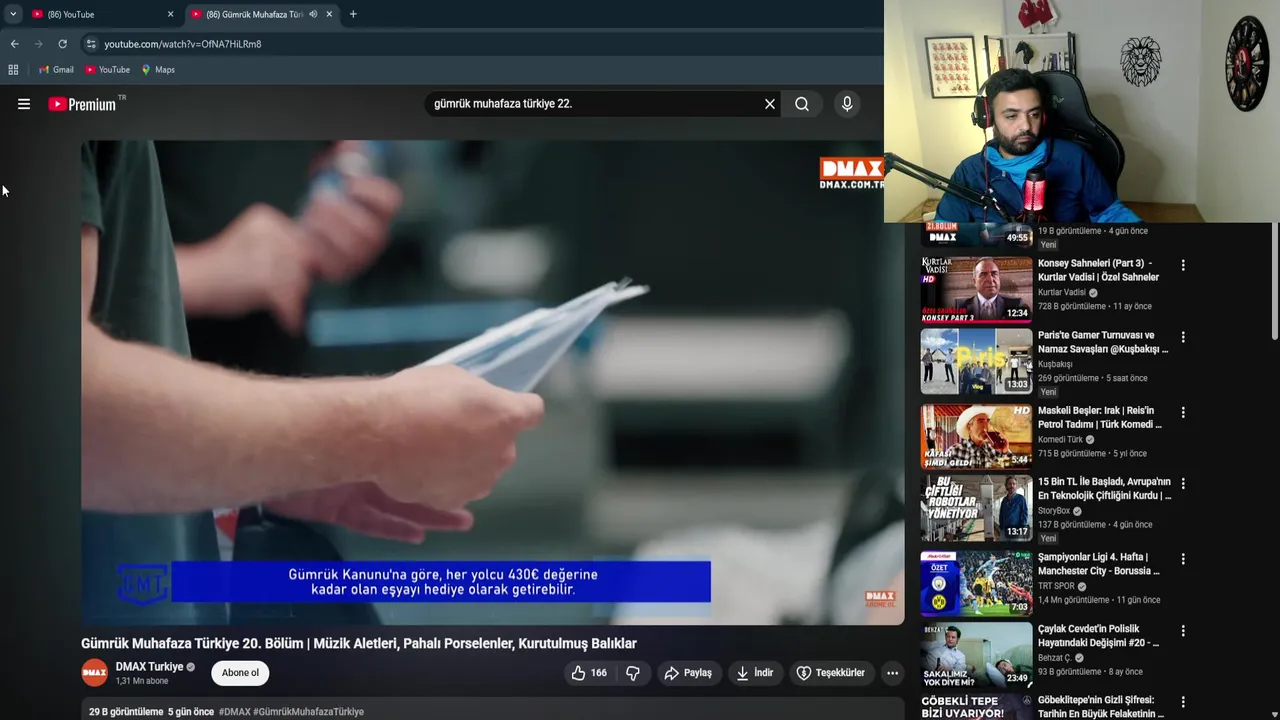Click into the search text field
This screenshot has width=1280, height=720.
[x=594, y=104]
